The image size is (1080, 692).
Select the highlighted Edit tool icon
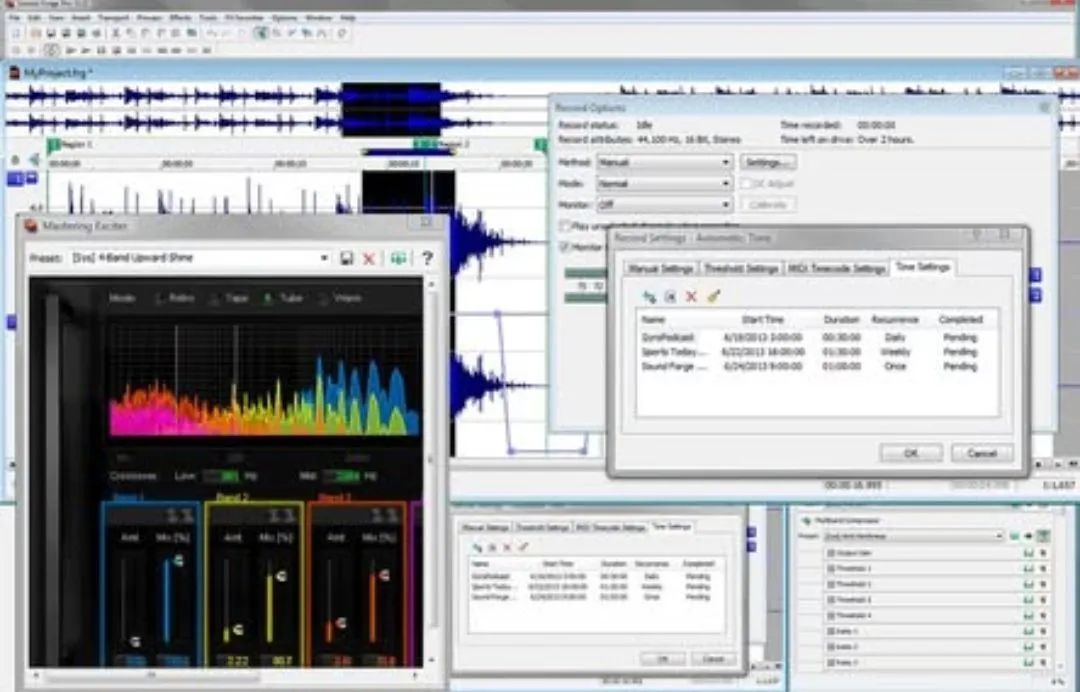[x=261, y=32]
